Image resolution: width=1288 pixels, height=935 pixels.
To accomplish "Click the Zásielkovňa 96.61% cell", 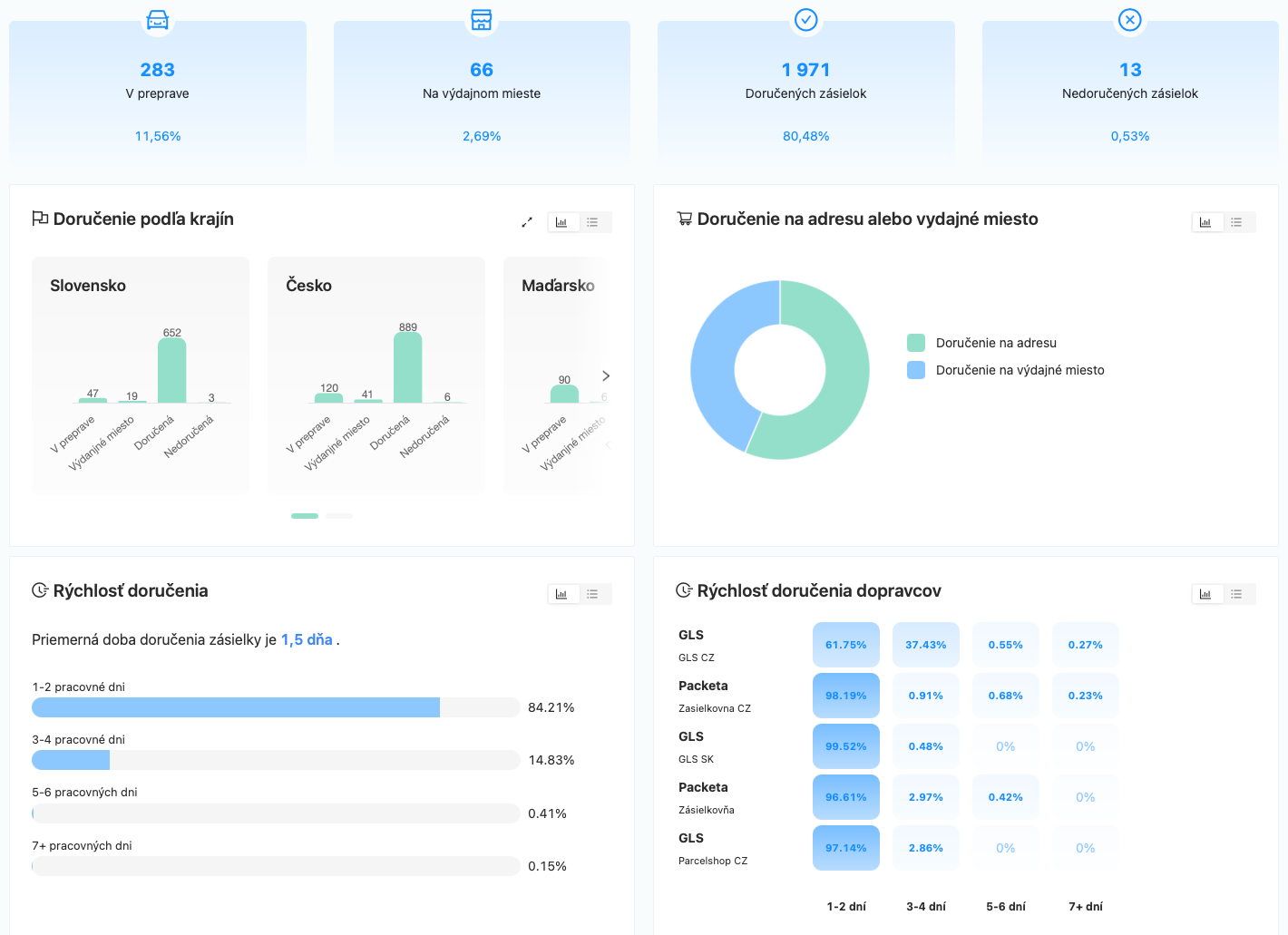I will [846, 797].
